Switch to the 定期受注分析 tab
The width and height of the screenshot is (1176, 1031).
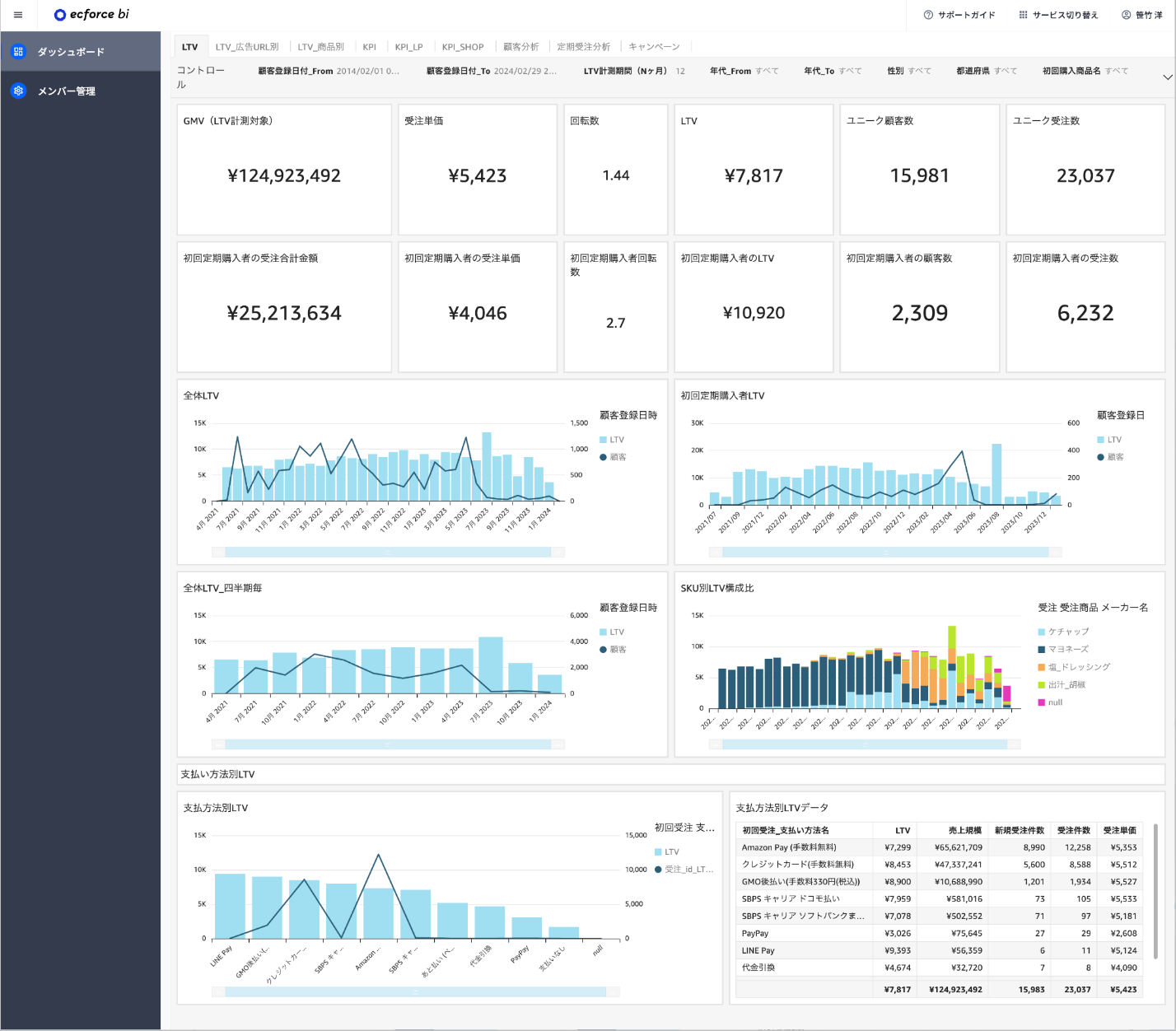pyautogui.click(x=583, y=47)
